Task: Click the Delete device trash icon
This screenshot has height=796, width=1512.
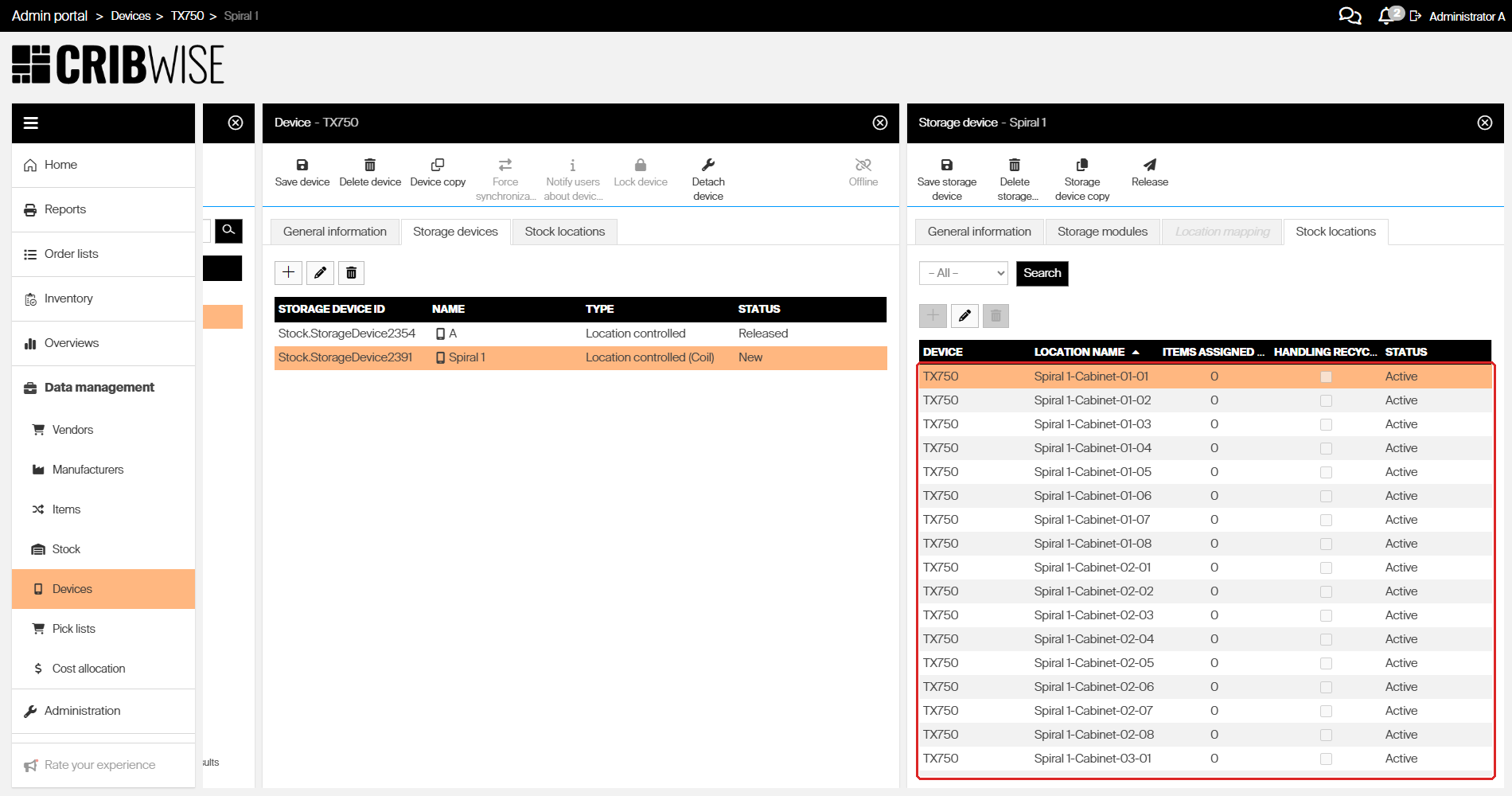Action: point(370,165)
